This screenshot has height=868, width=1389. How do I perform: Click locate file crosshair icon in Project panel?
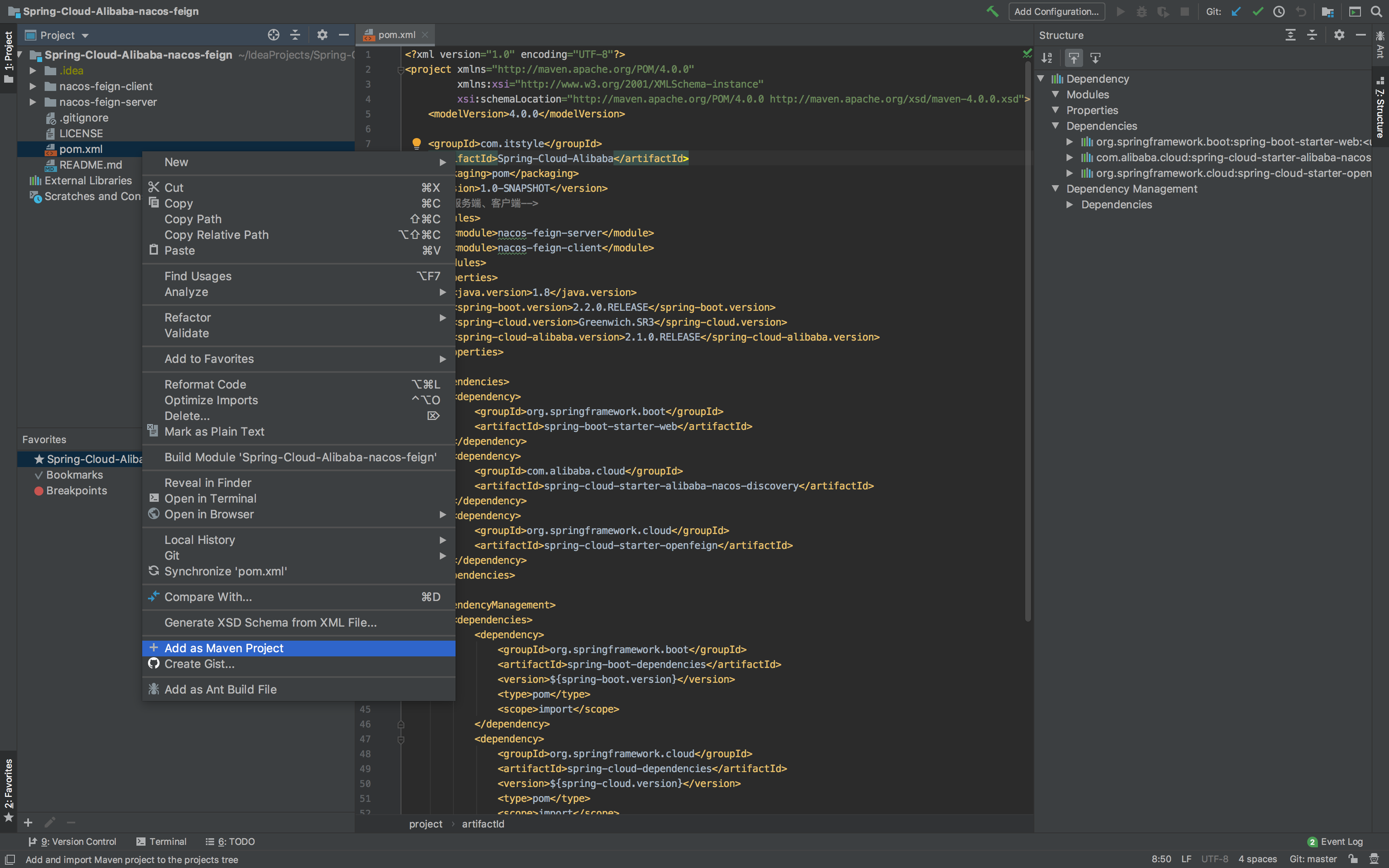pos(273,35)
